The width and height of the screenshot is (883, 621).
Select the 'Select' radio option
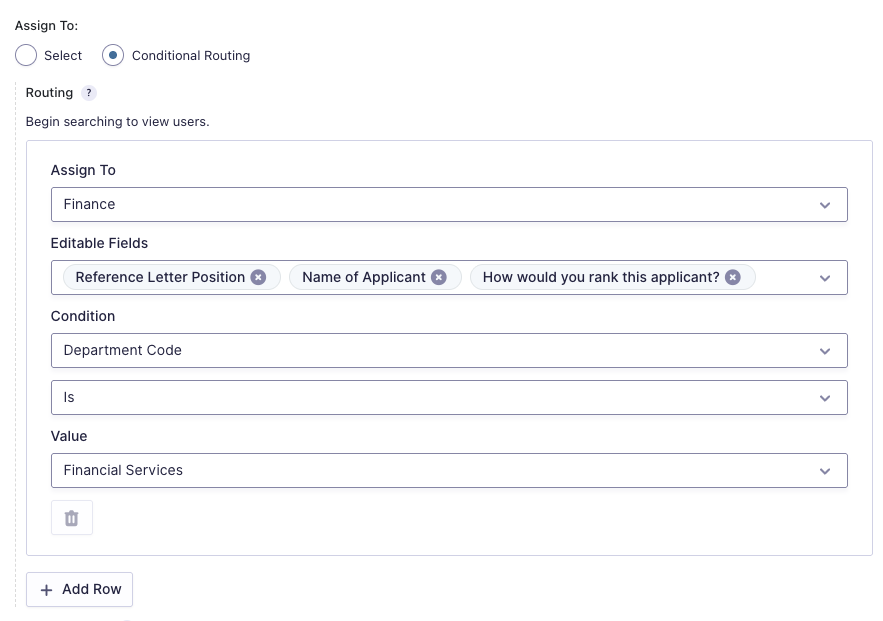pos(26,56)
